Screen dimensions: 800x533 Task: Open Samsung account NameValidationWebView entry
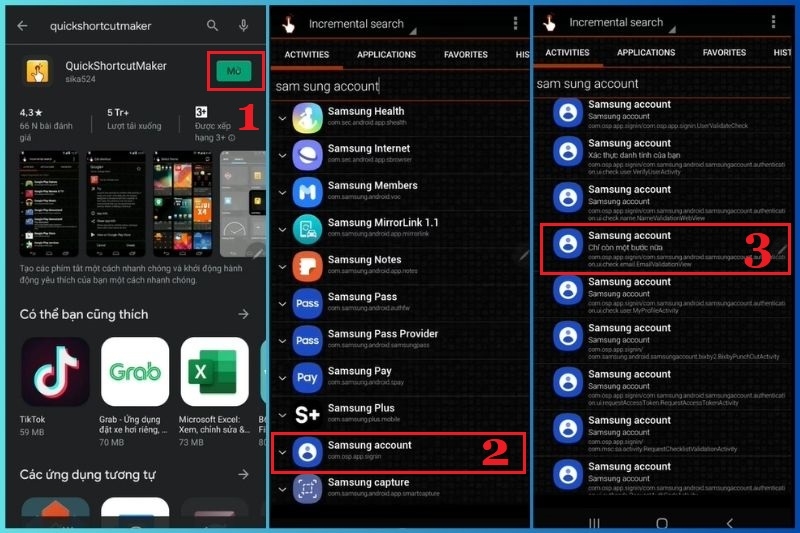[x=663, y=202]
